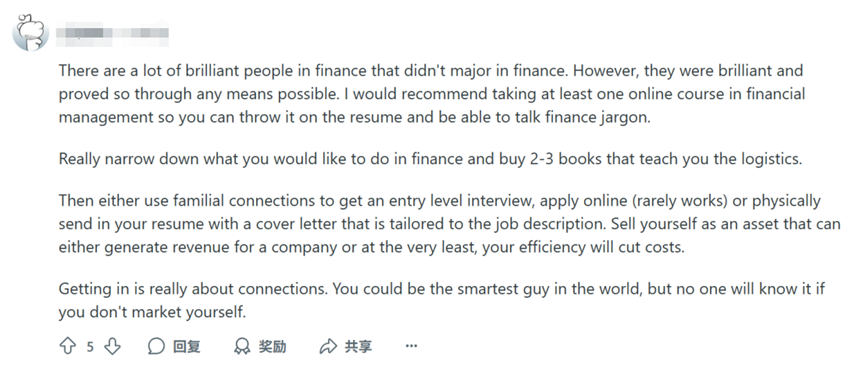863x376 pixels.
Task: Click the 共享 share label
Action: (x=358, y=346)
